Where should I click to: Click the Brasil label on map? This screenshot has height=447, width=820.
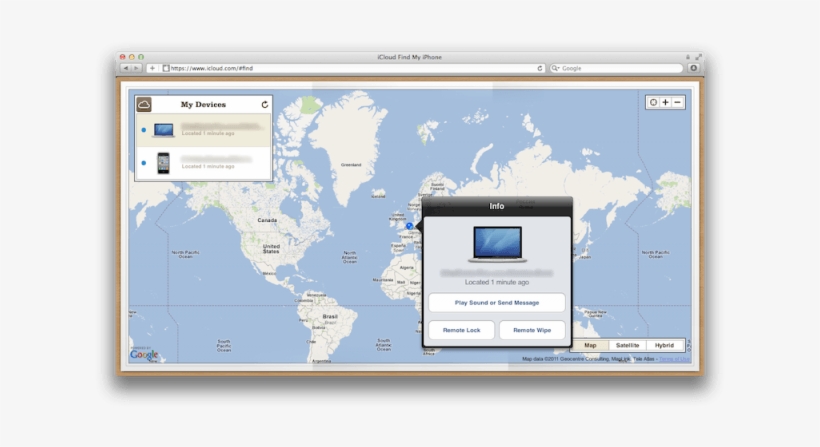click(x=330, y=317)
